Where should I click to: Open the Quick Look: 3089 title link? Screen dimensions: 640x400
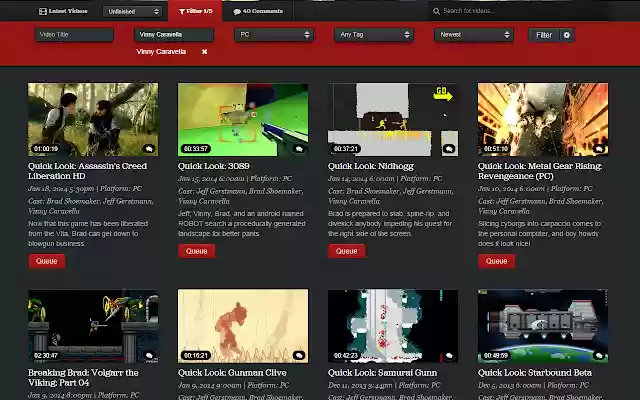213,166
